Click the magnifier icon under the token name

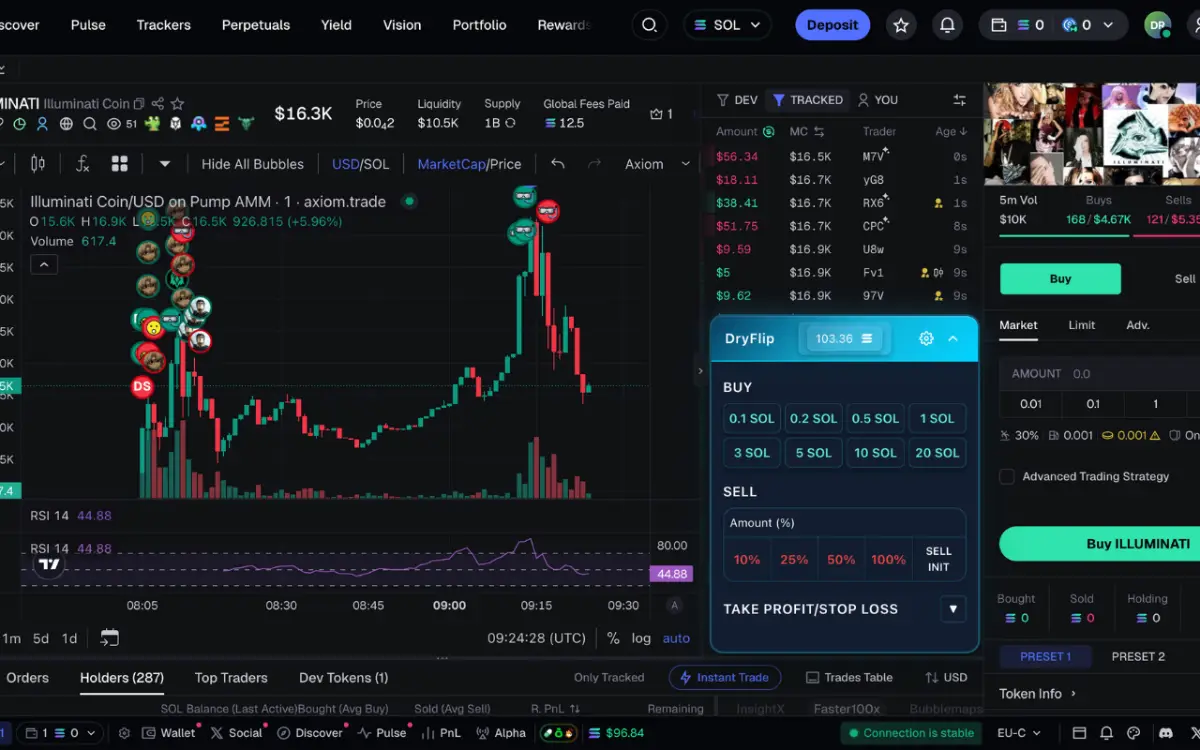(x=90, y=124)
